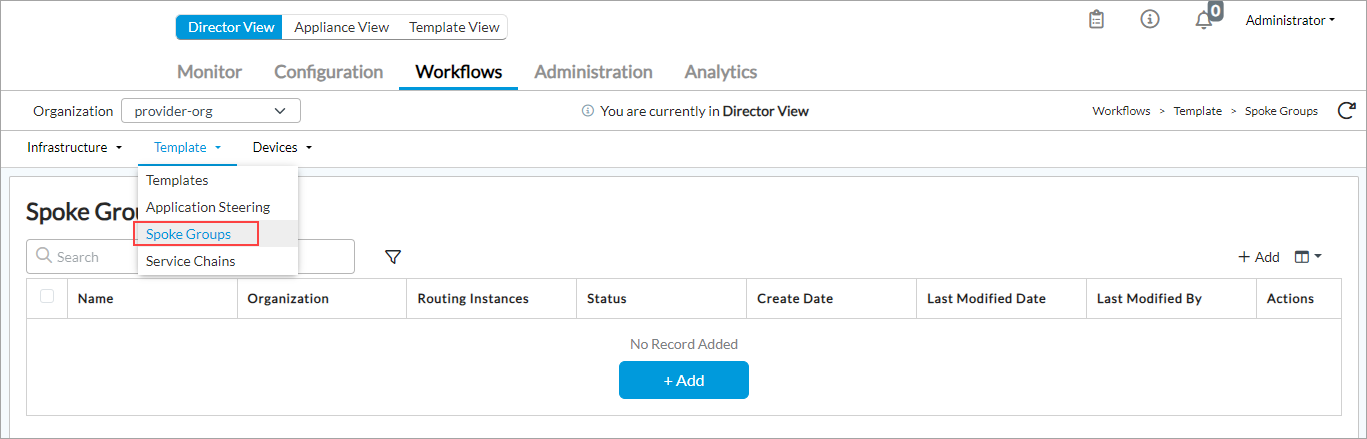Switch to Template View
Screen dimensions: 1367x439
pos(454,27)
